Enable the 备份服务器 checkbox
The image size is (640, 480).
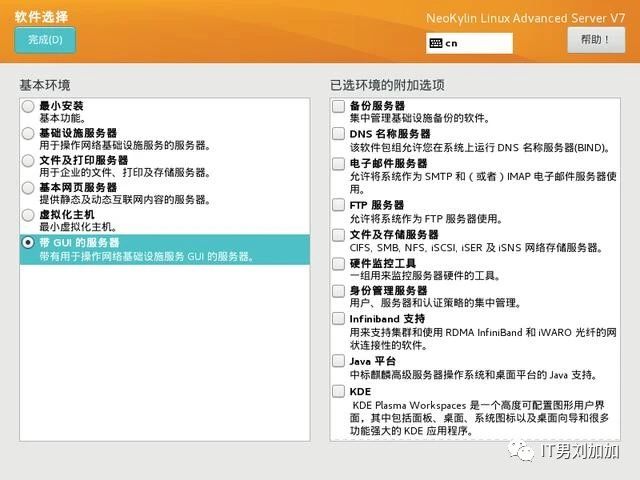pyautogui.click(x=338, y=106)
